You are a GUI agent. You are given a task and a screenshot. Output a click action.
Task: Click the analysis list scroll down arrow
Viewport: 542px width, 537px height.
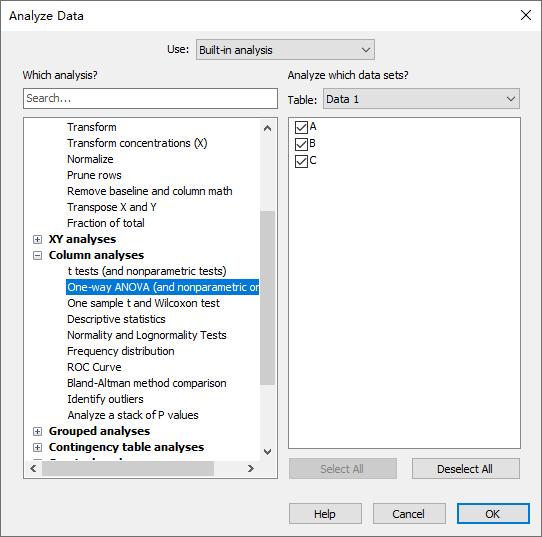(267, 452)
